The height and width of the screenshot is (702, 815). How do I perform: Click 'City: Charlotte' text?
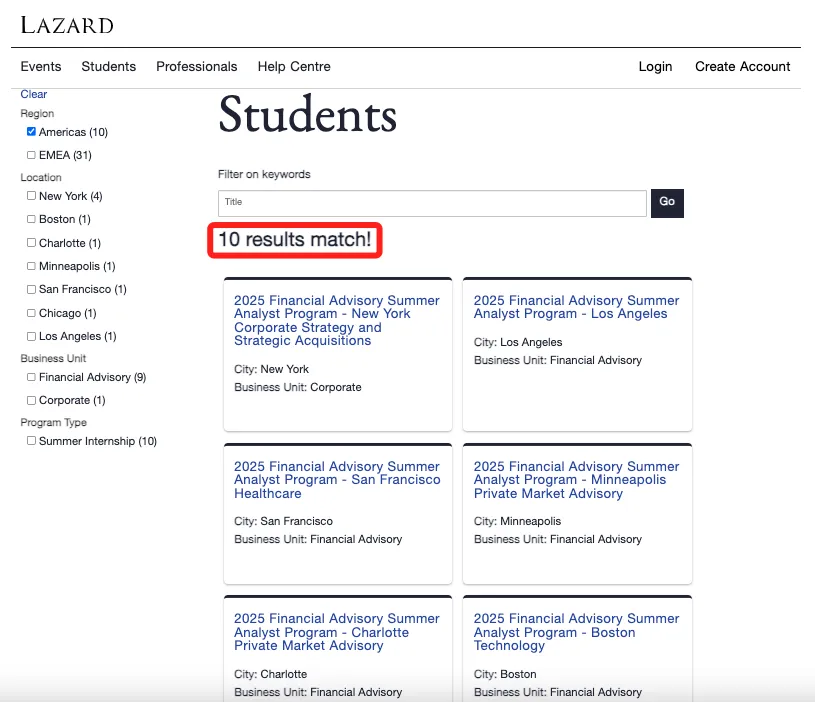click(x=271, y=674)
